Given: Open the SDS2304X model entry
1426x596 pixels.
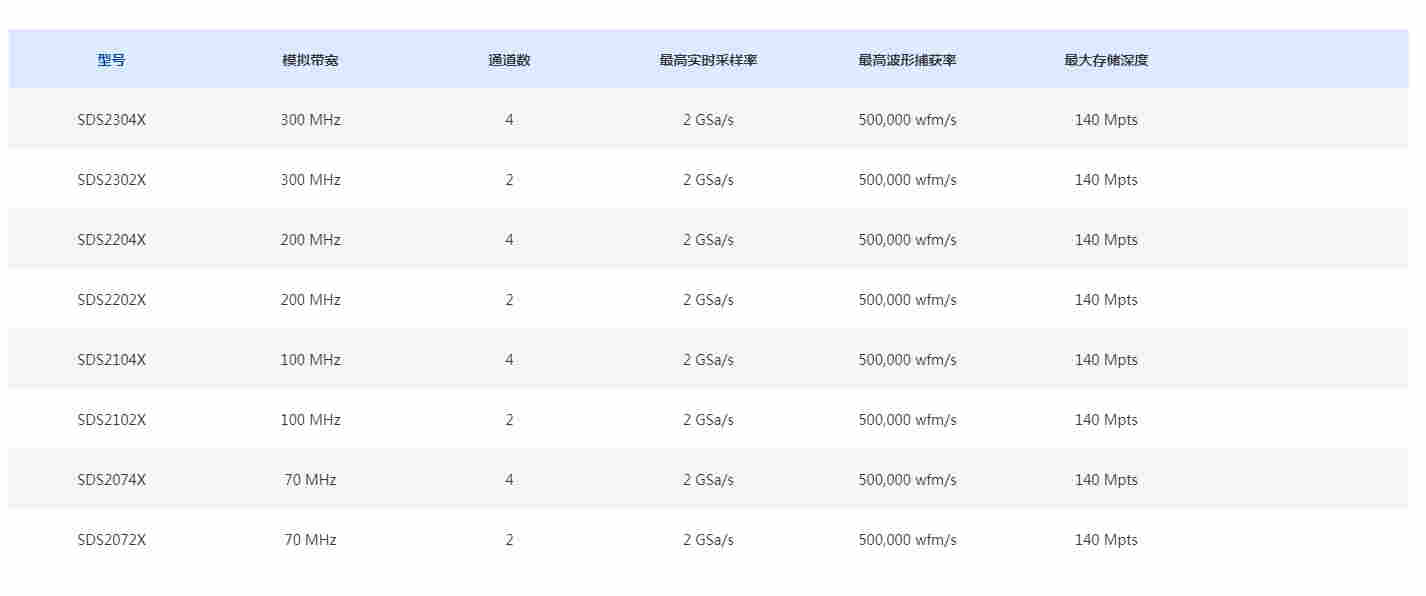Looking at the screenshot, I should [111, 120].
